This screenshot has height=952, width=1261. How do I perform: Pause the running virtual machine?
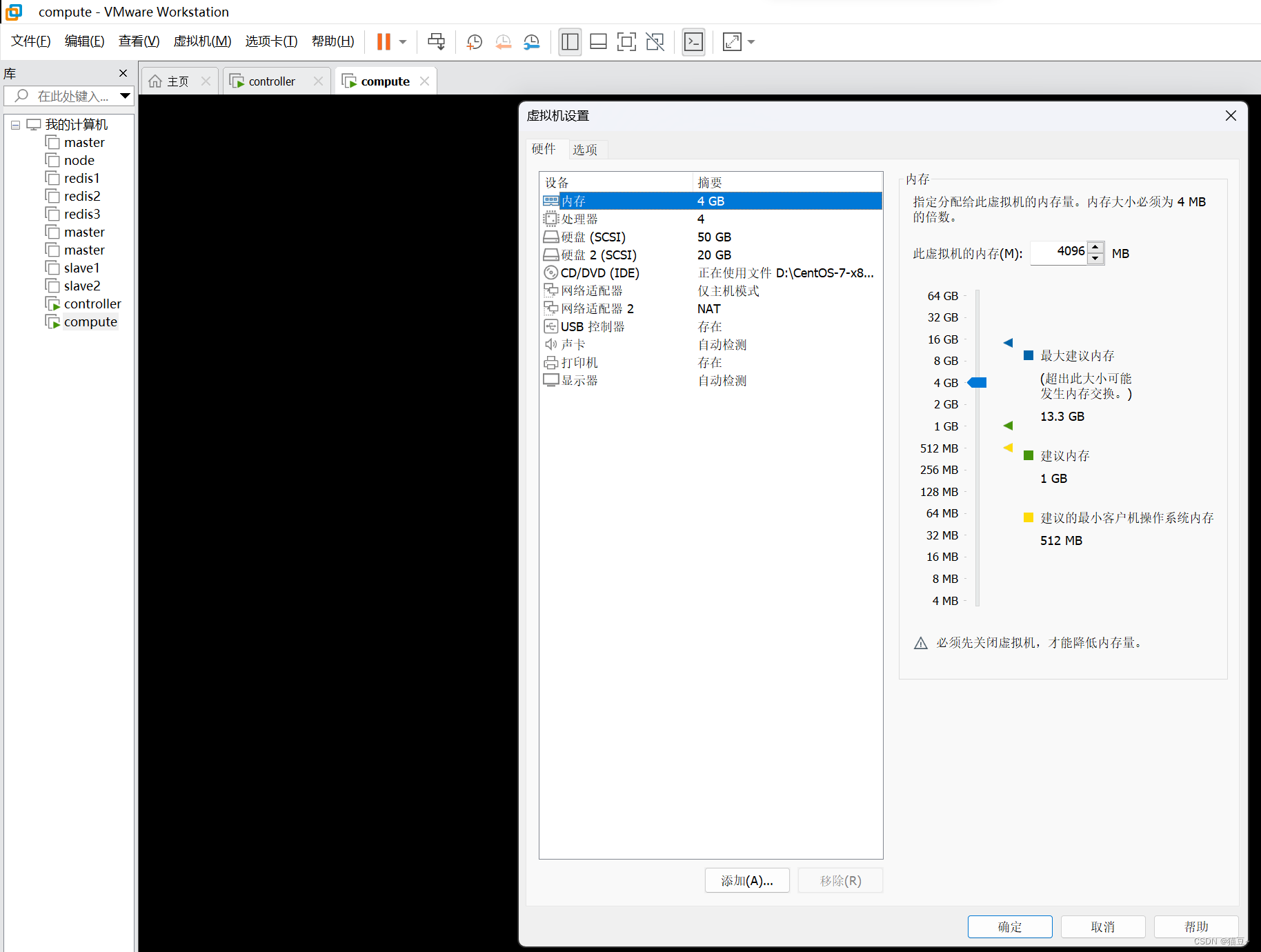384,41
